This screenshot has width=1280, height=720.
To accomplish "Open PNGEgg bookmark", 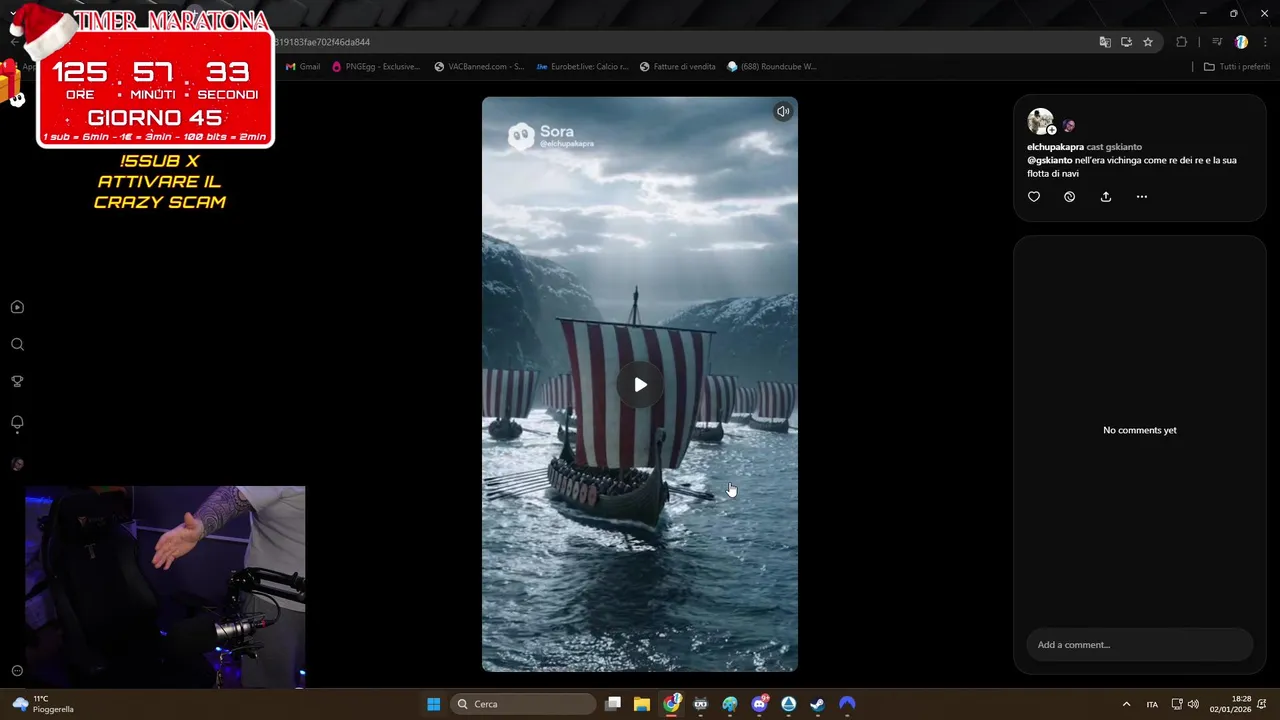I will click(x=376, y=67).
